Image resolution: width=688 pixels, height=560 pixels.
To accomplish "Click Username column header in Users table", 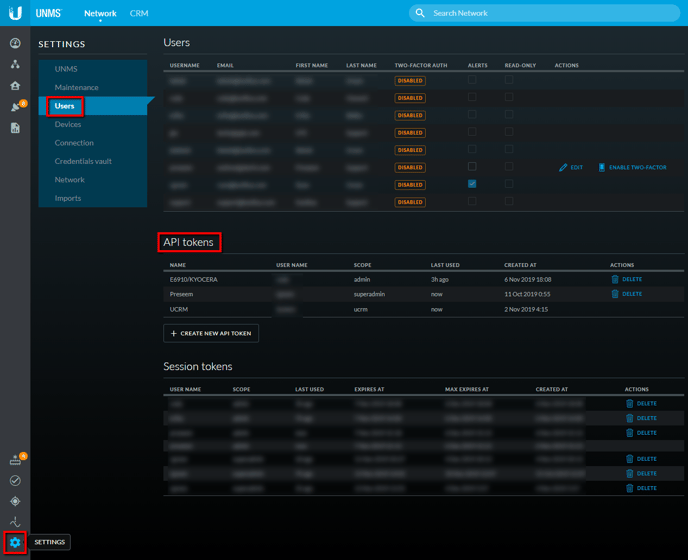I will click(x=185, y=65).
